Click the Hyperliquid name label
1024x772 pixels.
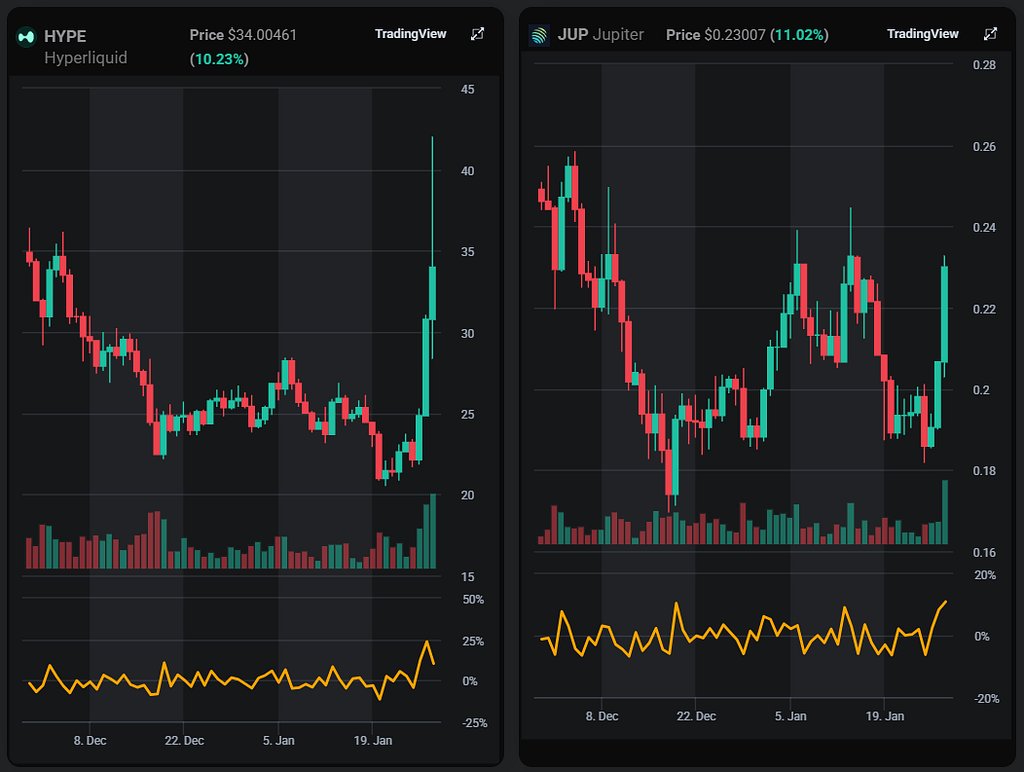pyautogui.click(x=85, y=58)
